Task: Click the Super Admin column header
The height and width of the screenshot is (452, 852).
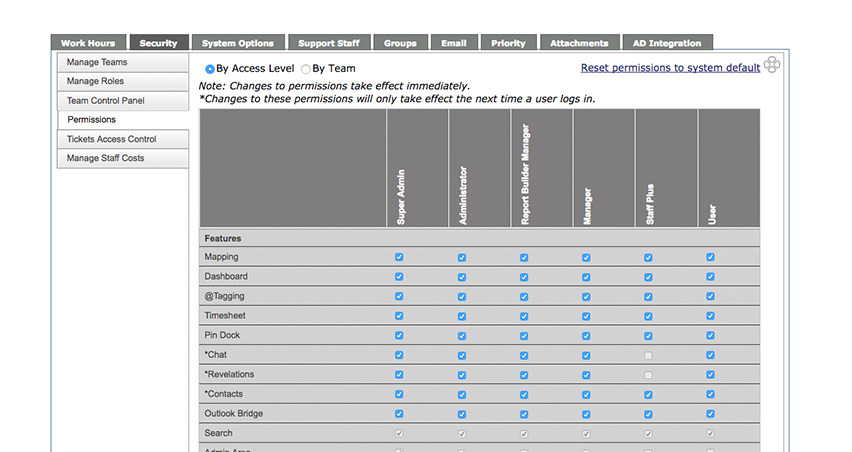Action: (417, 168)
